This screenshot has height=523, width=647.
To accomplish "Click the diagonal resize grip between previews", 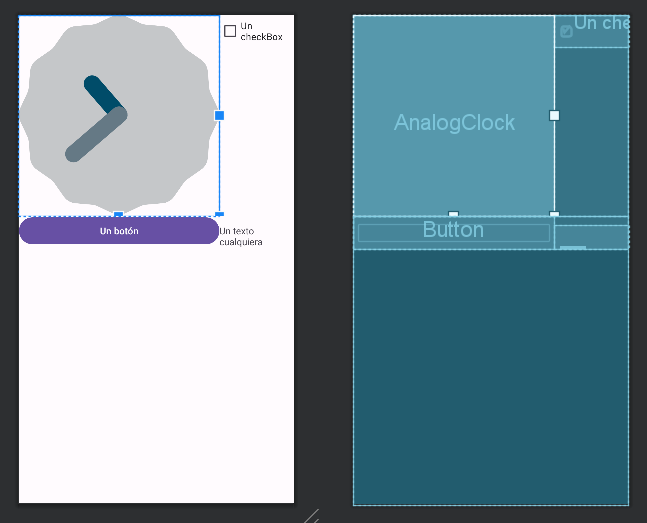I will coord(312,516).
